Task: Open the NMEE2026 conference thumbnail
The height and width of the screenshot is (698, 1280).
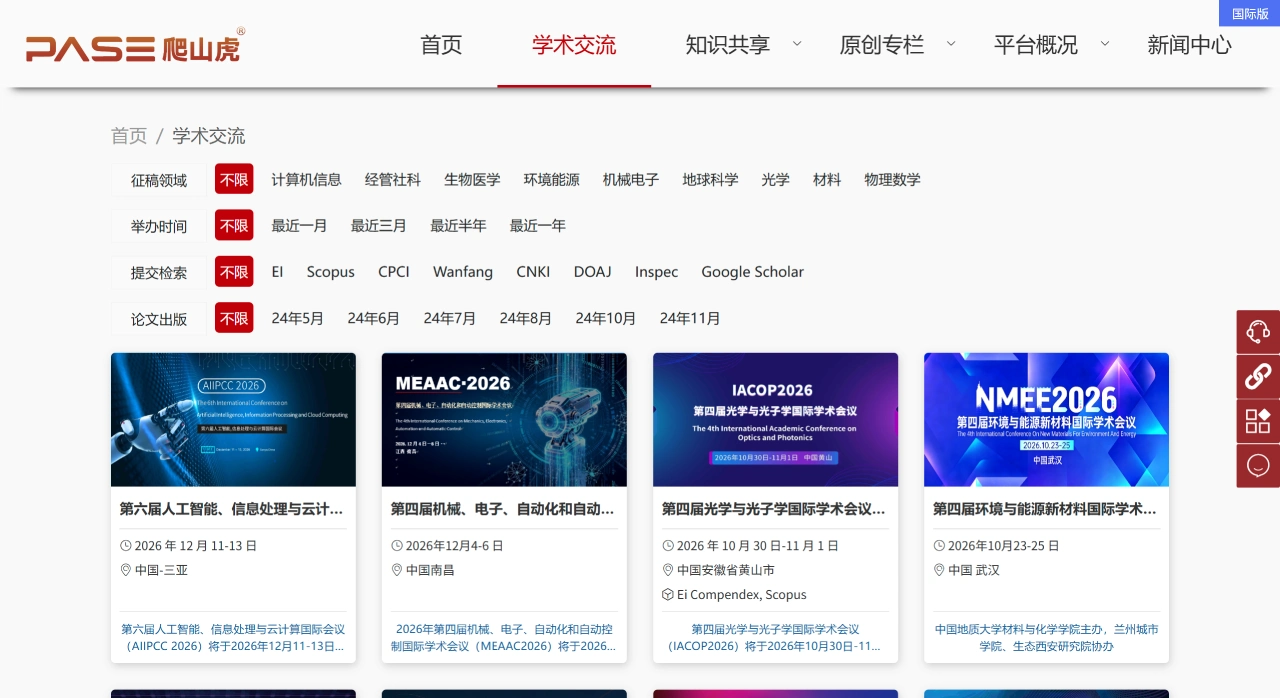Action: (1046, 420)
